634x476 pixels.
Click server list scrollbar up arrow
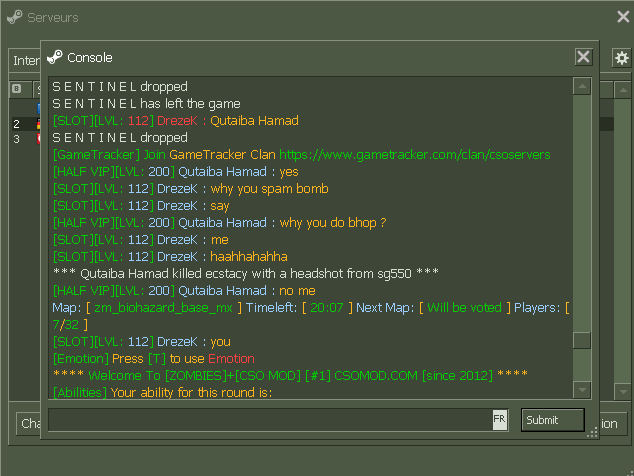coord(623,90)
